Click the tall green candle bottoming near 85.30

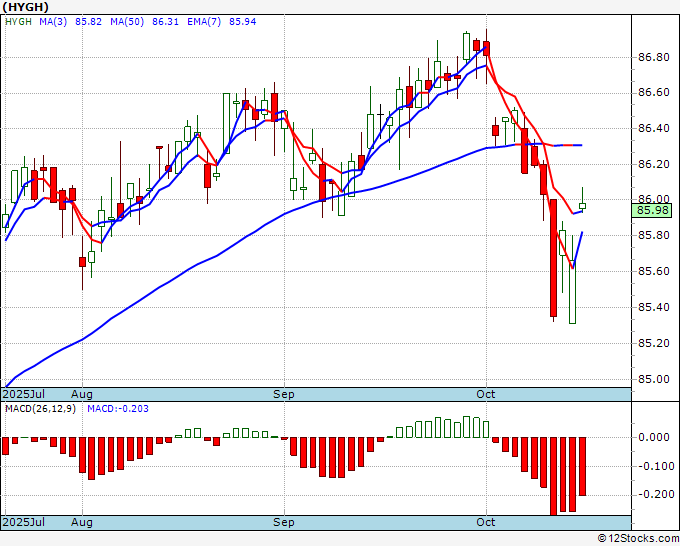click(x=572, y=291)
